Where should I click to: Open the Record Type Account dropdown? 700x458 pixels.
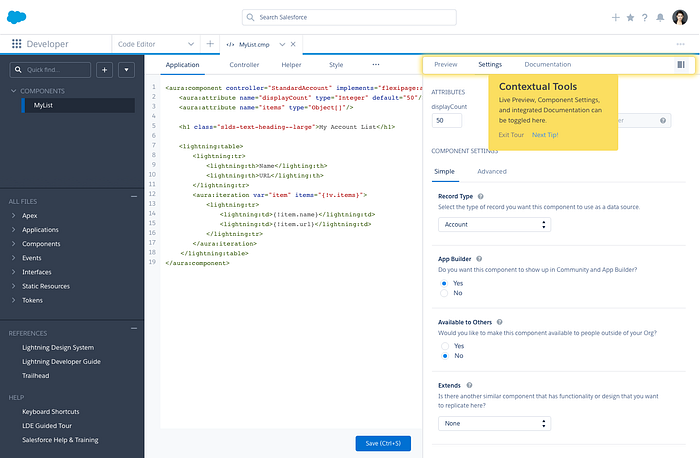tap(494, 225)
